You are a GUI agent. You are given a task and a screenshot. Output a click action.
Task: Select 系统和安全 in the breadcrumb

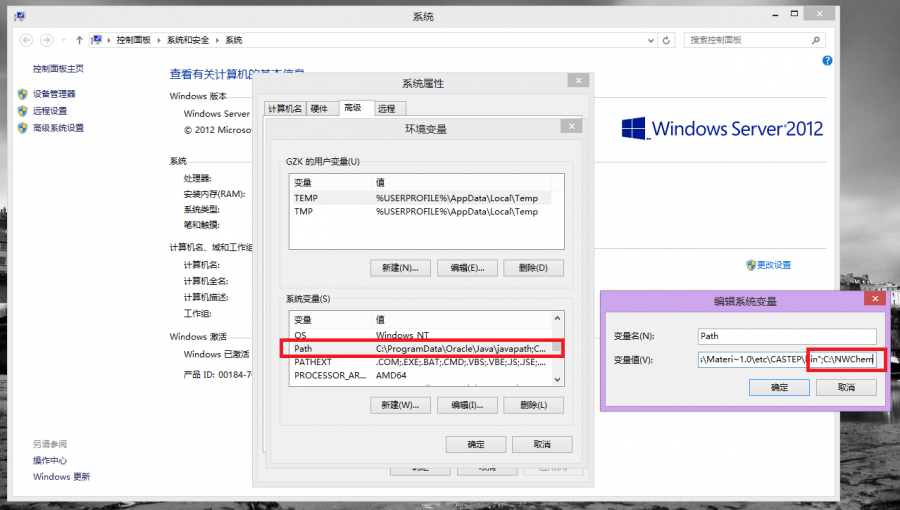pyautogui.click(x=188, y=40)
